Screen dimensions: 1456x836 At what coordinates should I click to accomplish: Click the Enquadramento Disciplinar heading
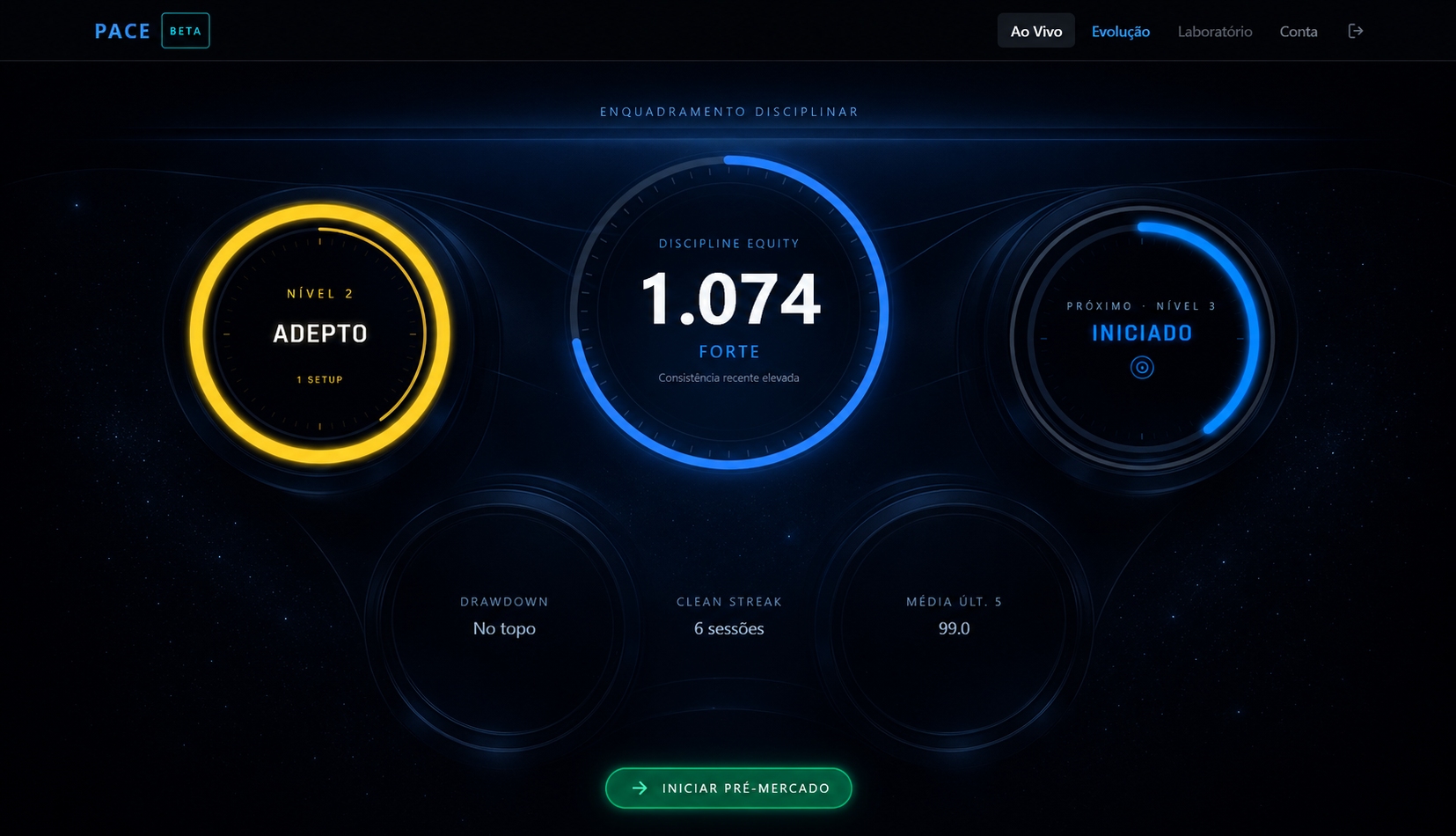(x=729, y=112)
